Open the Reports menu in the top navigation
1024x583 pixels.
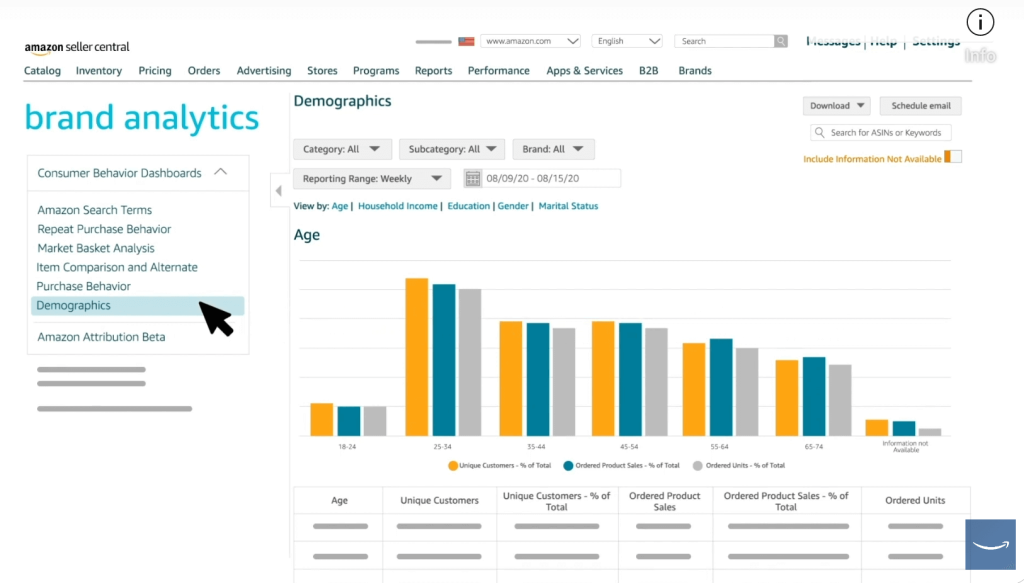[433, 70]
